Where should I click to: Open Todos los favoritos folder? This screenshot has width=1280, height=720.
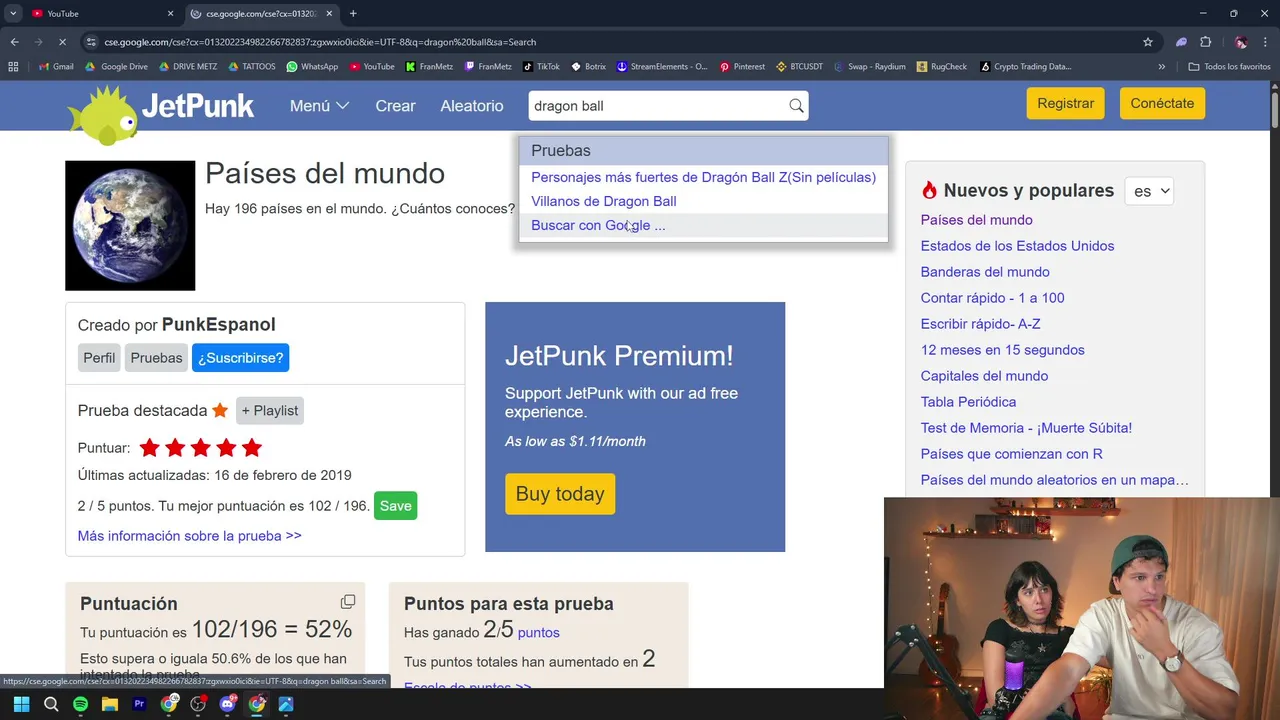click(x=1230, y=67)
